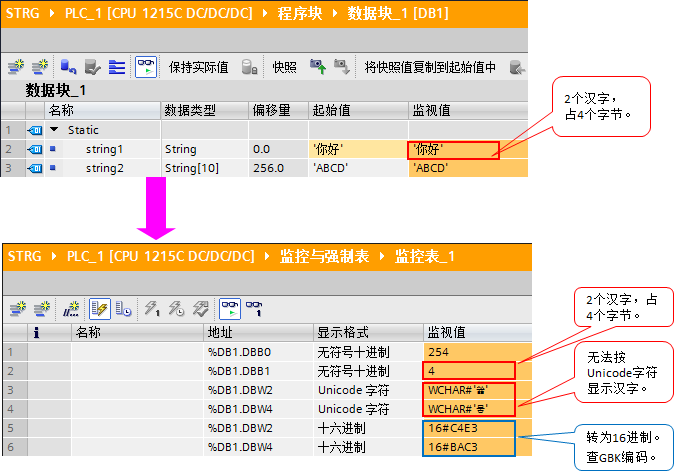The image size is (675, 474).
Task: Click database lock icon beside 保持实际值
Action: tap(249, 67)
